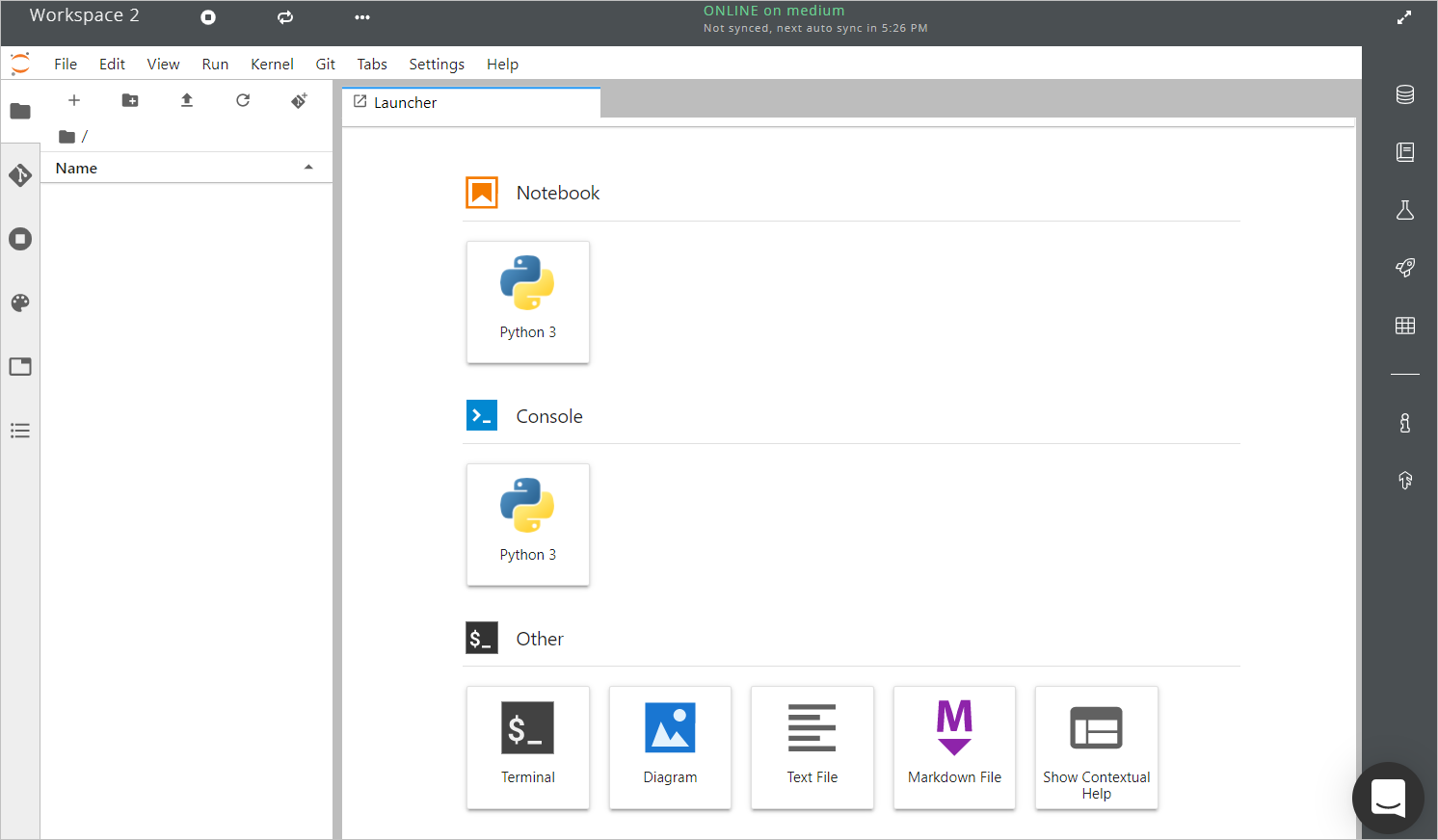Show running terminals and kernels panel
This screenshot has width=1438, height=840.
(20, 239)
